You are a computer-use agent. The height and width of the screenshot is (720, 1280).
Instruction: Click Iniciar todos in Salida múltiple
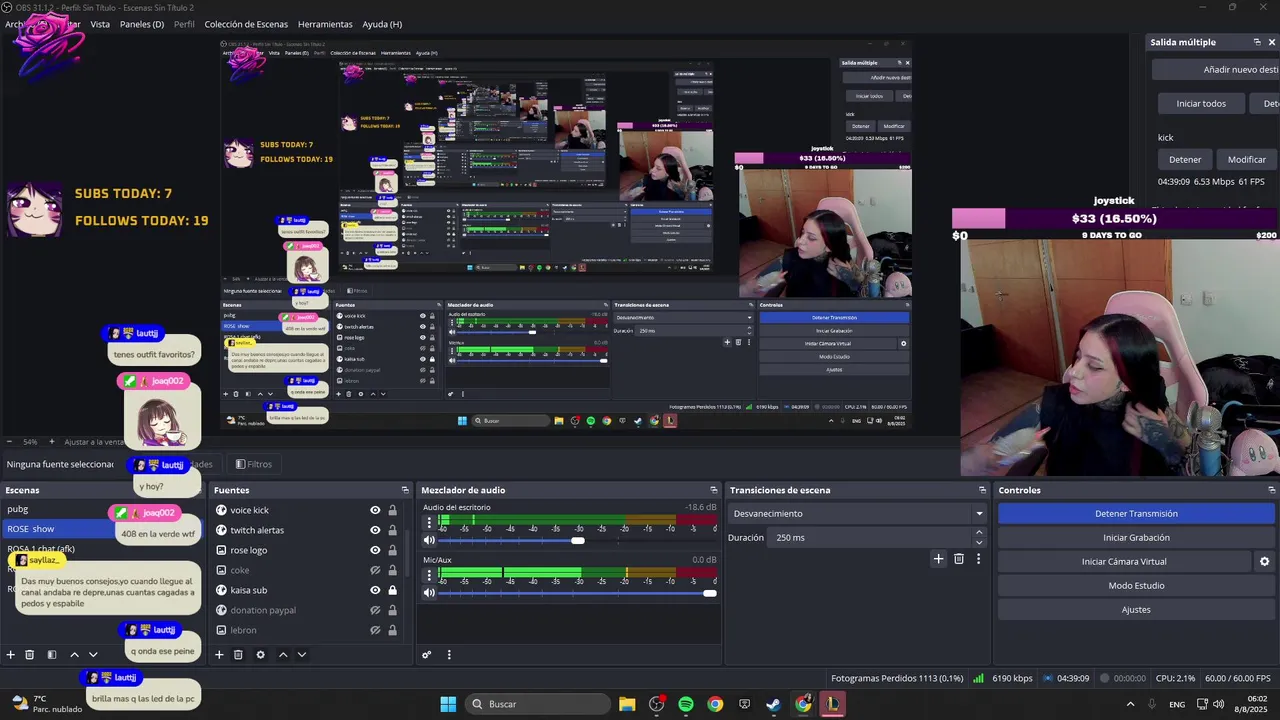[x=1201, y=103]
